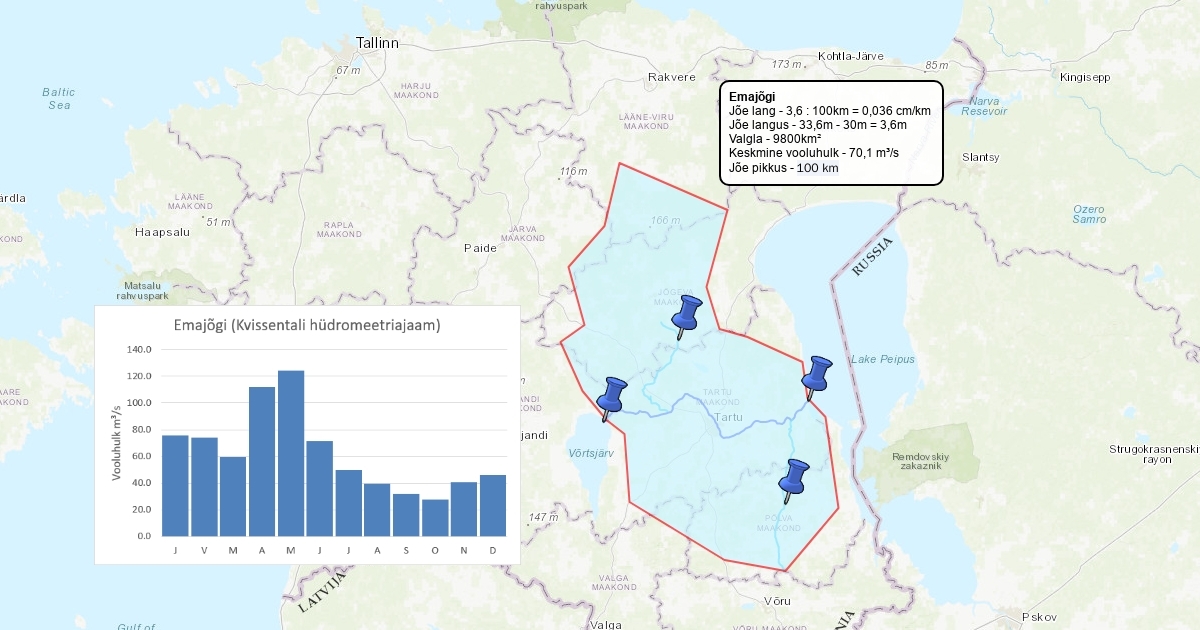This screenshot has width=1200, height=630.
Task: Click the pin on Lake Peipus shore
Action: 816,376
